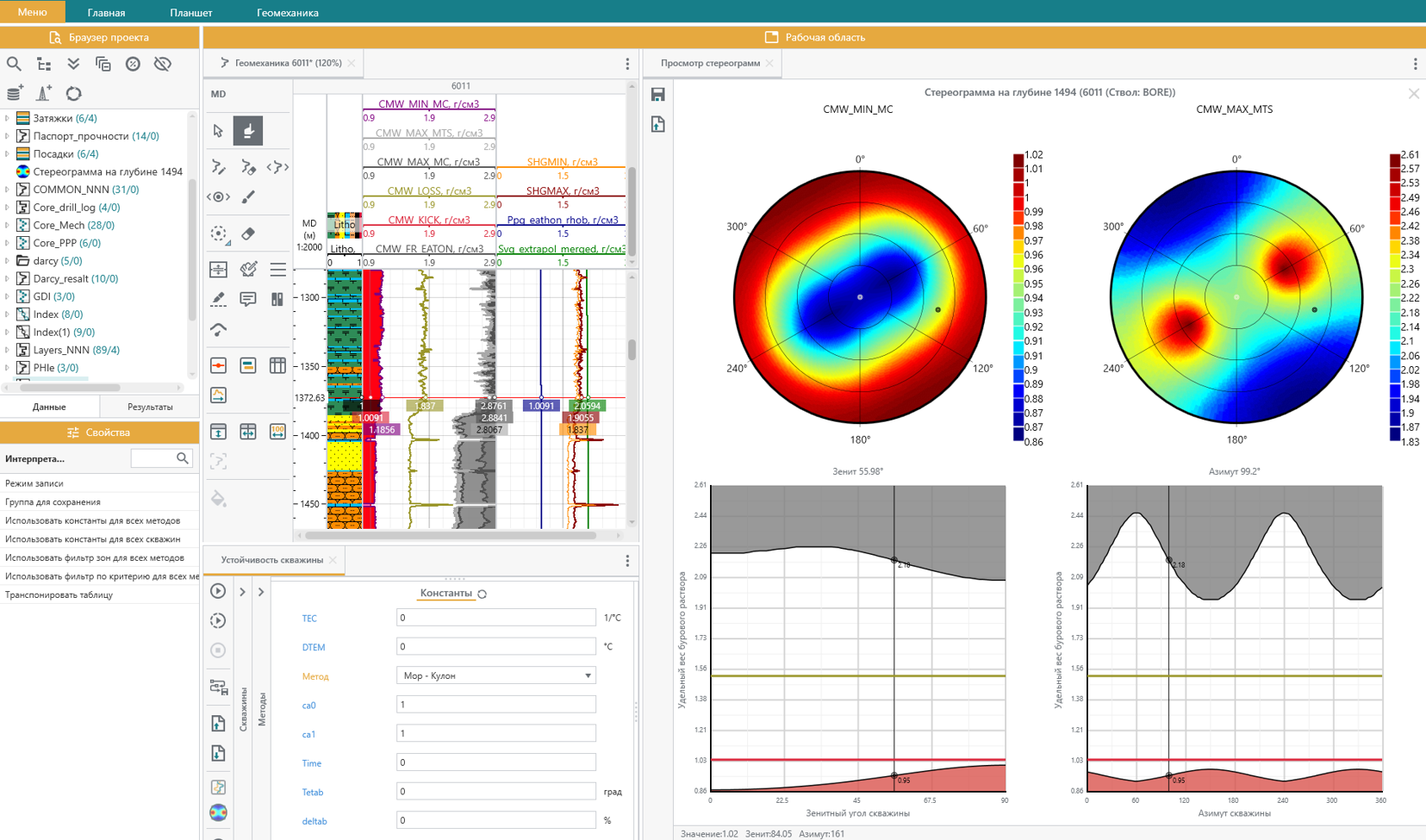Expand the COMMON_NNN tree node
Viewport: 1426px width, 840px height.
8,190
